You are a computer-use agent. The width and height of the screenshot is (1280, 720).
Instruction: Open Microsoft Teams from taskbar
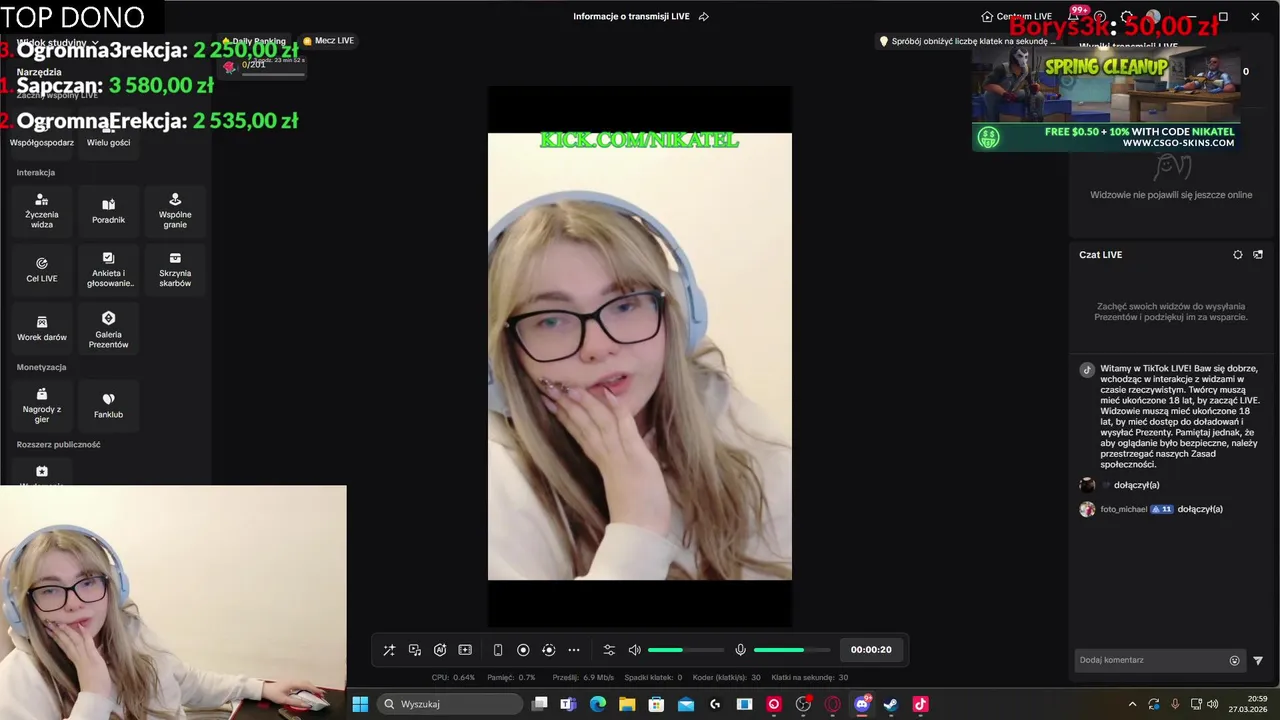pos(569,704)
